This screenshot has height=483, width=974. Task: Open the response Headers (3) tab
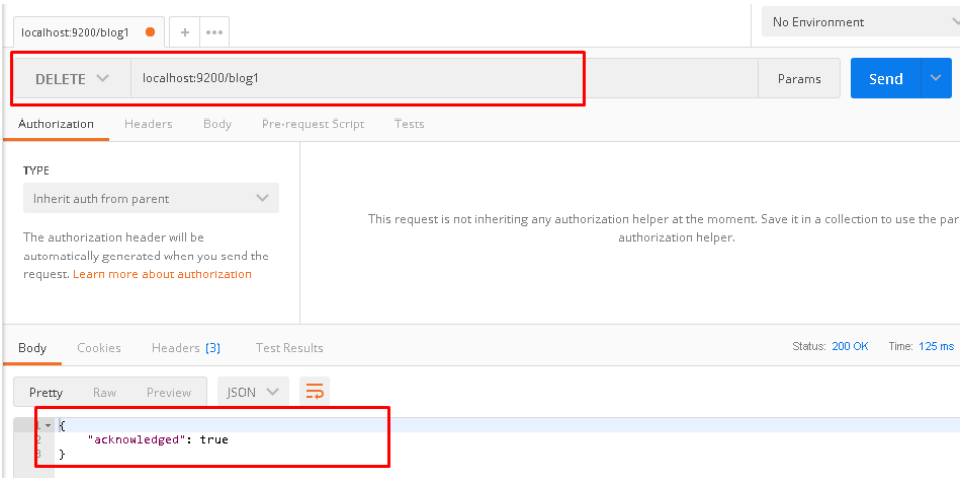[186, 348]
